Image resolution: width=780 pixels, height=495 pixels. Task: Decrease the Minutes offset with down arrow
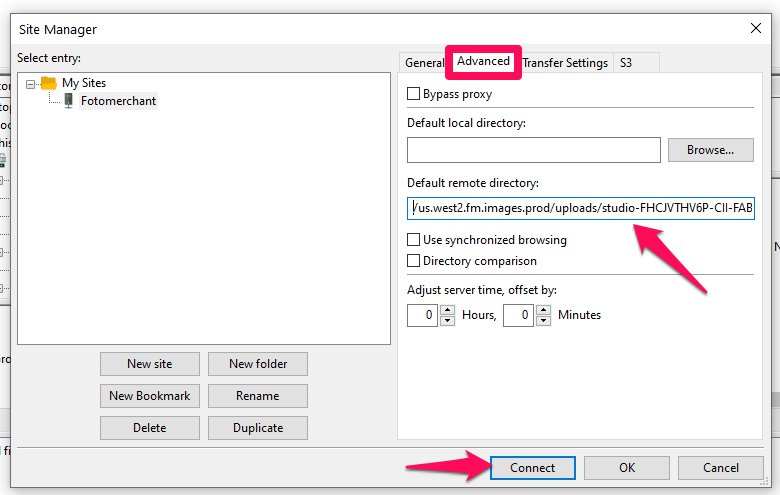click(544, 321)
